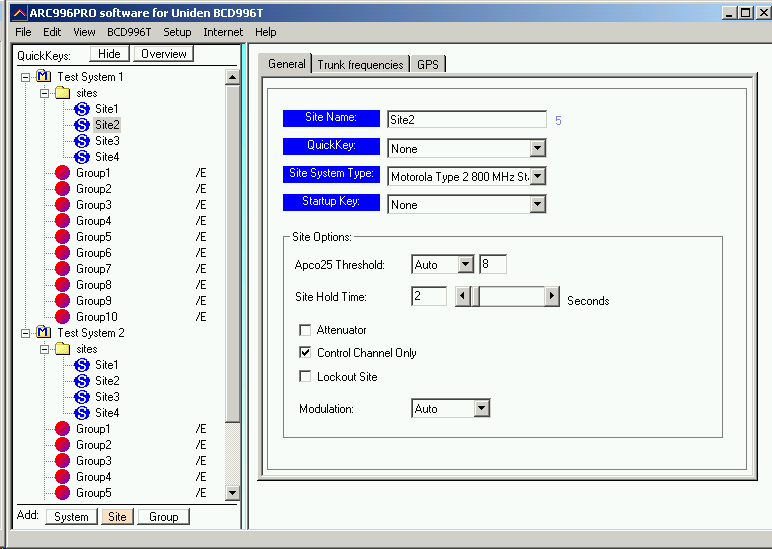Collapse the Test System 2 tree node
This screenshot has width=772, height=549.
(x=25, y=333)
